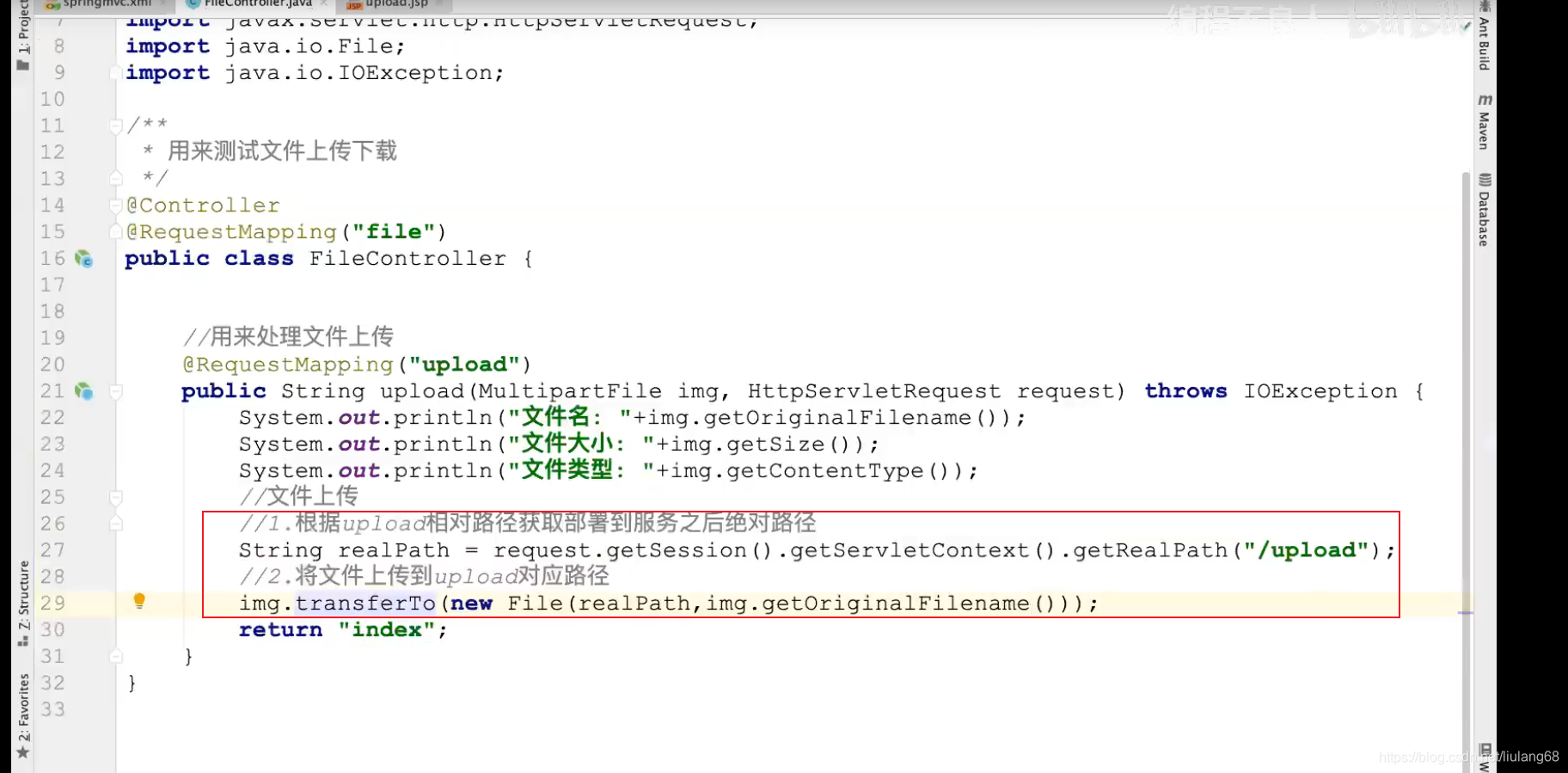Fold the comment block starting at line 25
The width and height of the screenshot is (1568, 773).
pyautogui.click(x=116, y=497)
